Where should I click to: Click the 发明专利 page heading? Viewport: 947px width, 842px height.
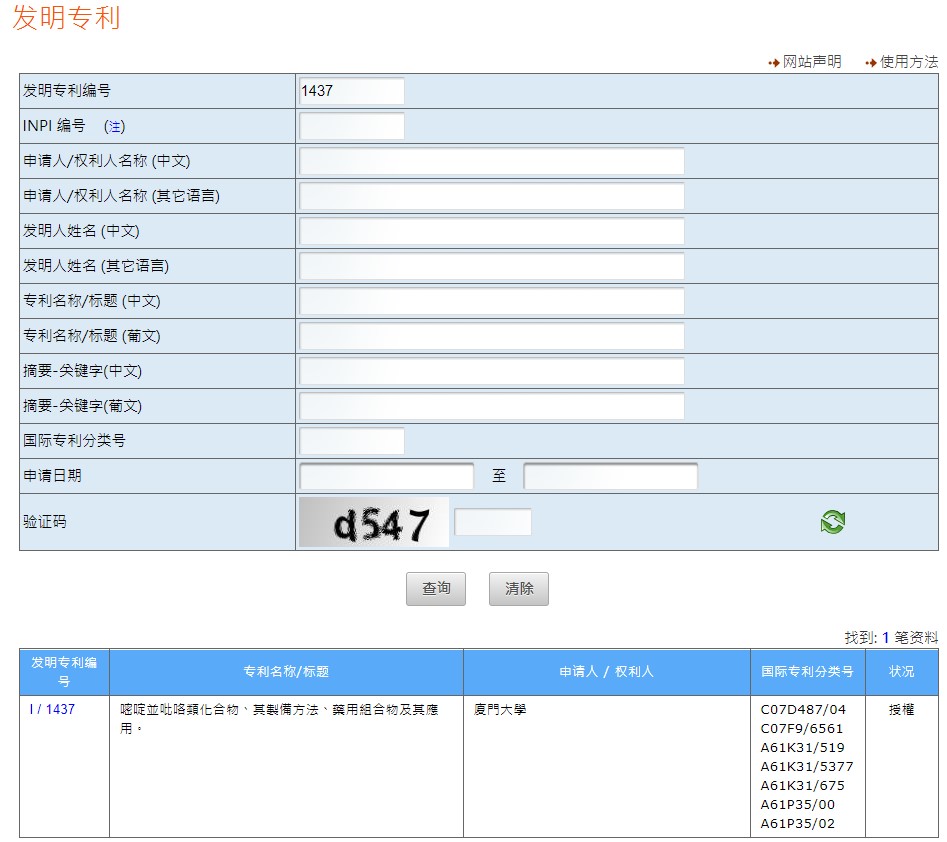(66, 18)
